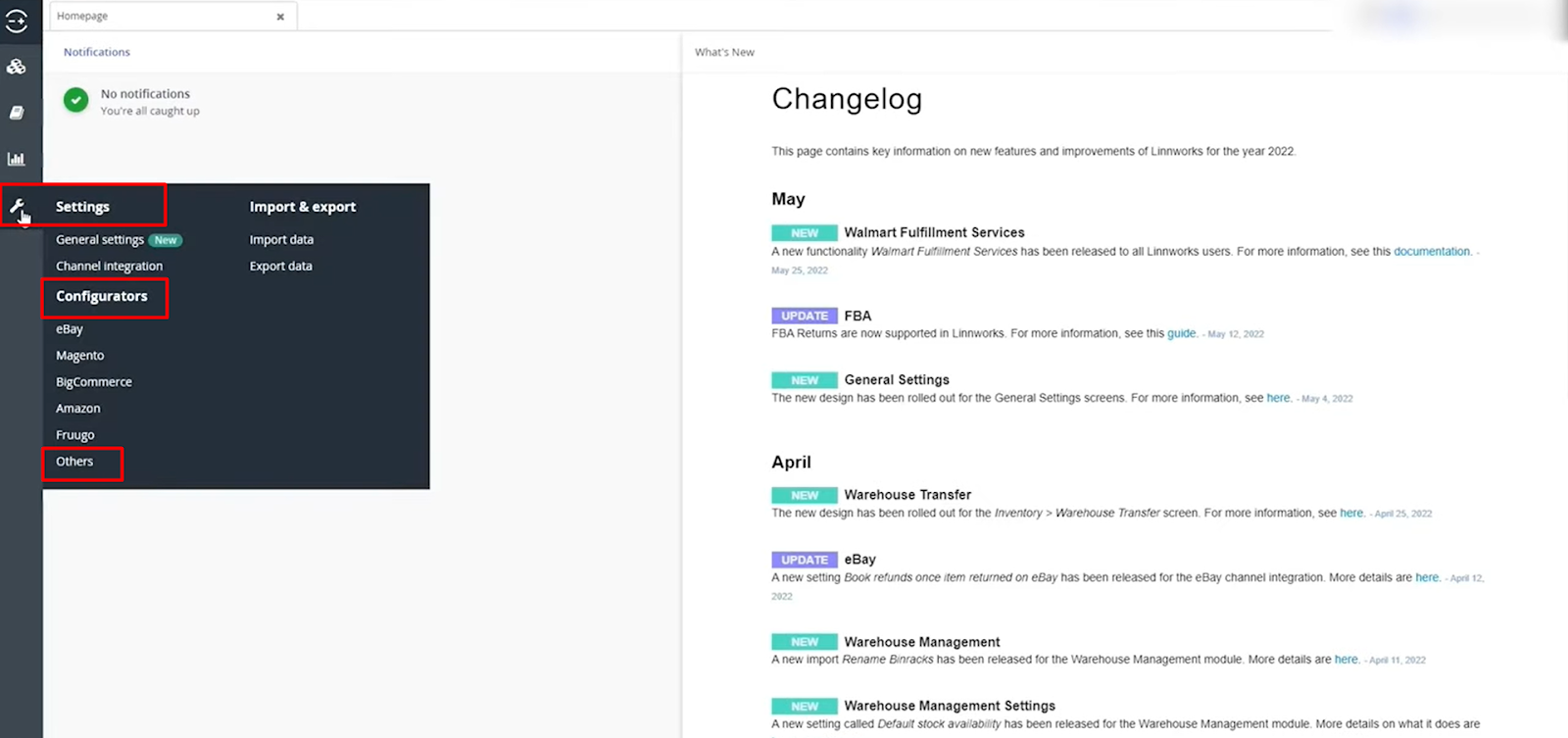
Task: Follow the Warehouse Management here link
Action: [1347, 660]
